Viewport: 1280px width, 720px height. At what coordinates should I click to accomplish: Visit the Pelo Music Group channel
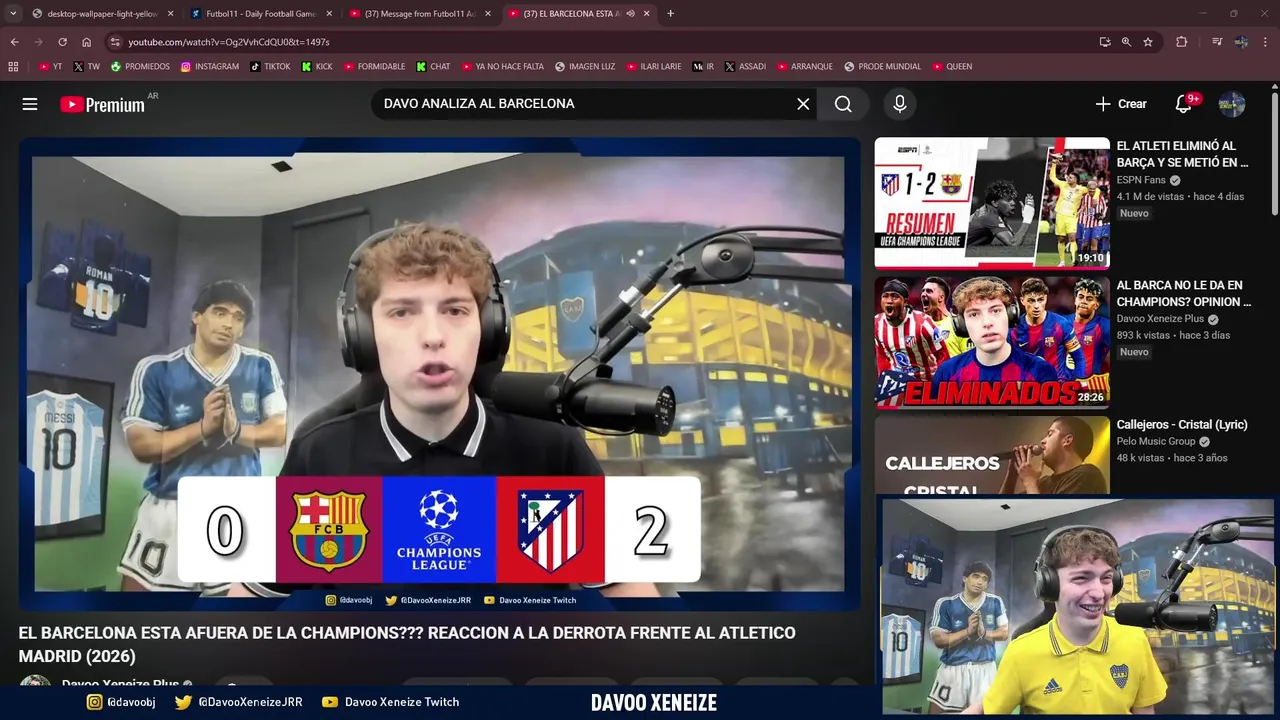coord(1156,441)
